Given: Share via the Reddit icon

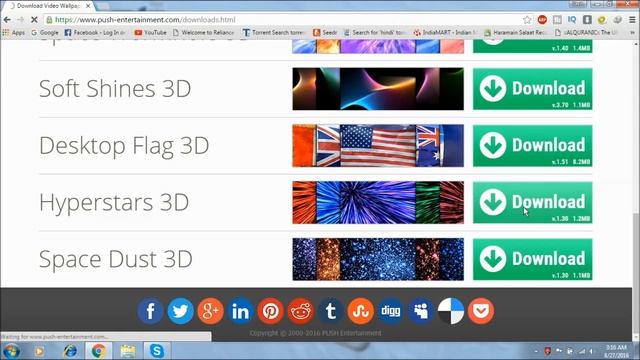Looking at the screenshot, I should 300,311.
